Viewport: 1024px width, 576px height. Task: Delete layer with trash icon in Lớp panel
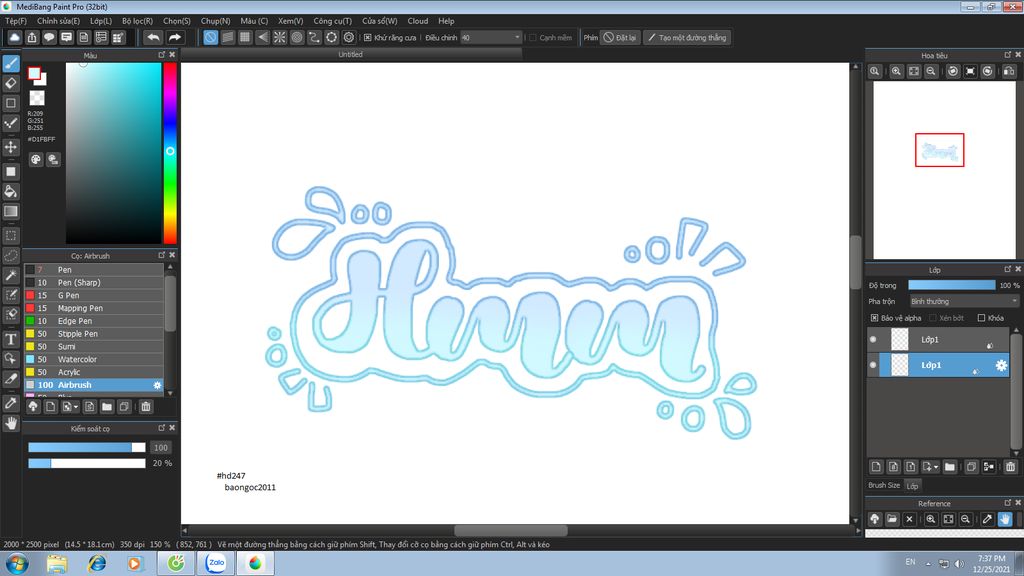tap(1010, 466)
